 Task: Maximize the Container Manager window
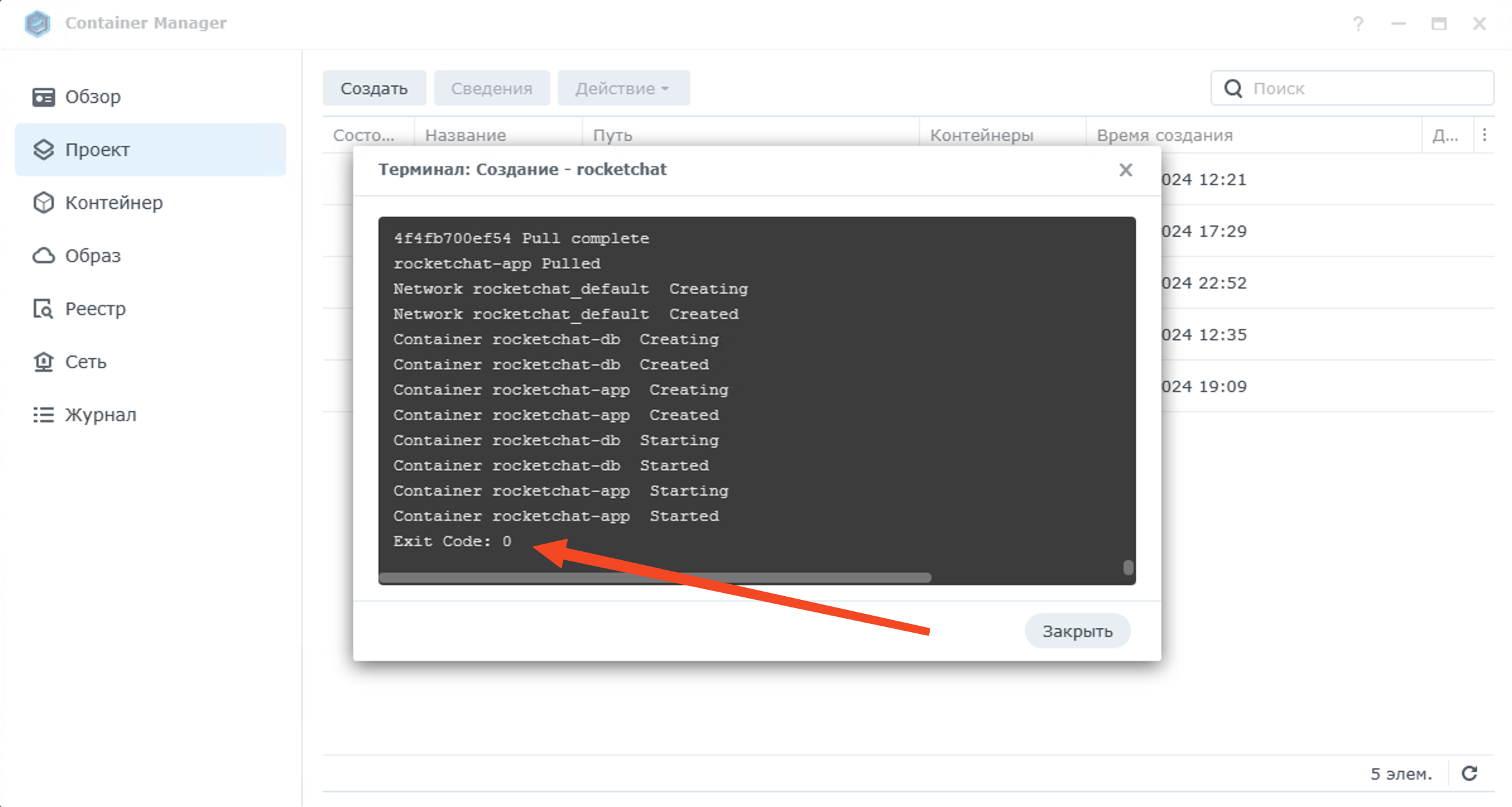1439,24
